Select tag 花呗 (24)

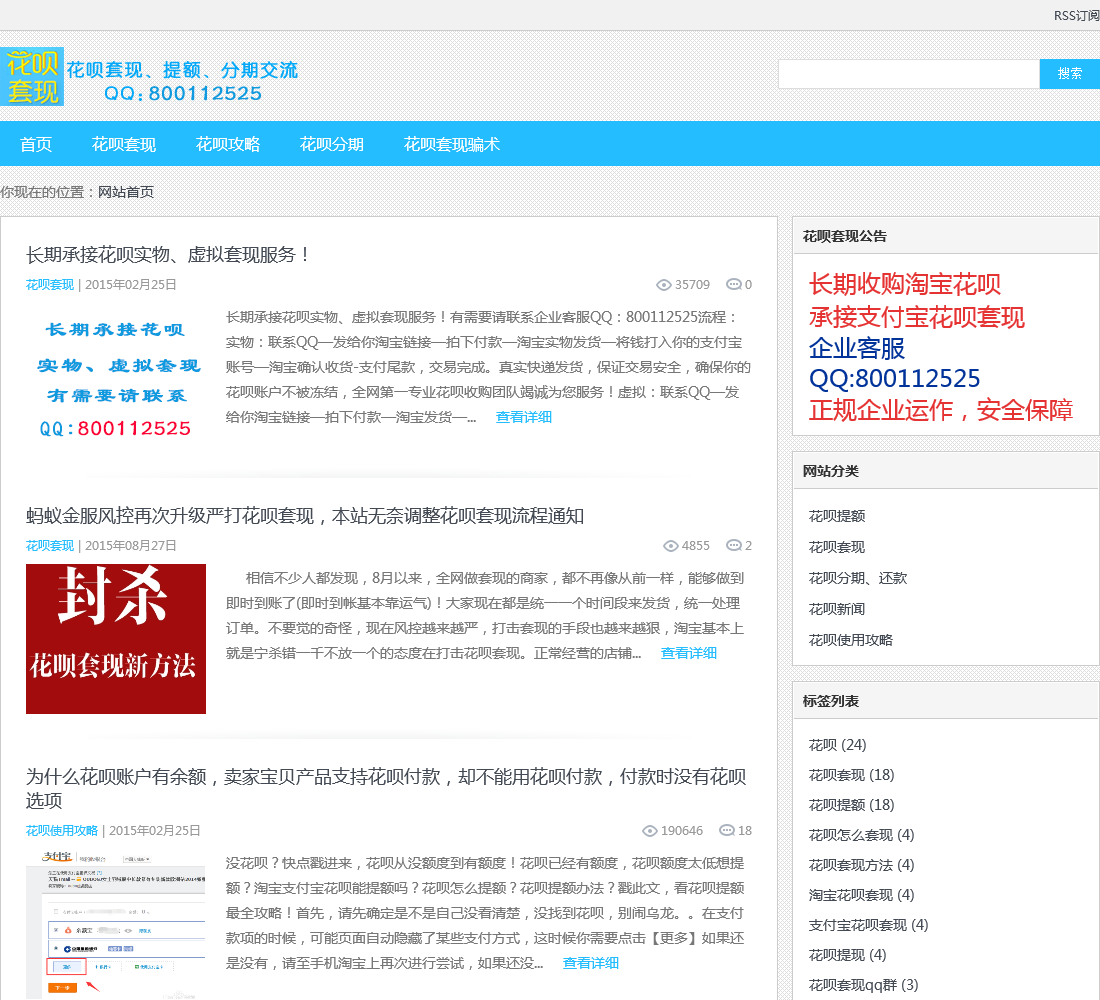pos(837,745)
